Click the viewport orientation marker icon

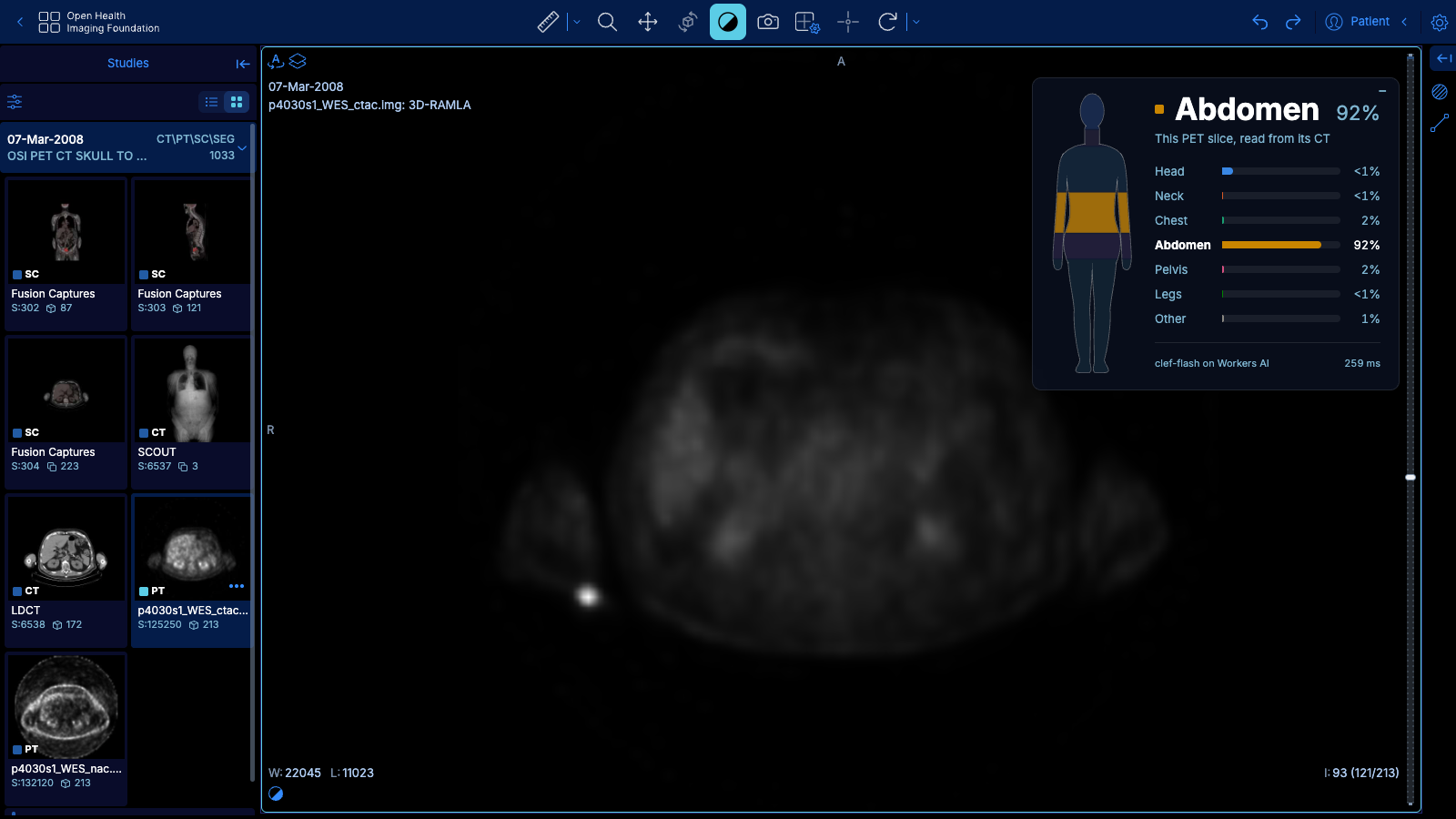[x=276, y=61]
